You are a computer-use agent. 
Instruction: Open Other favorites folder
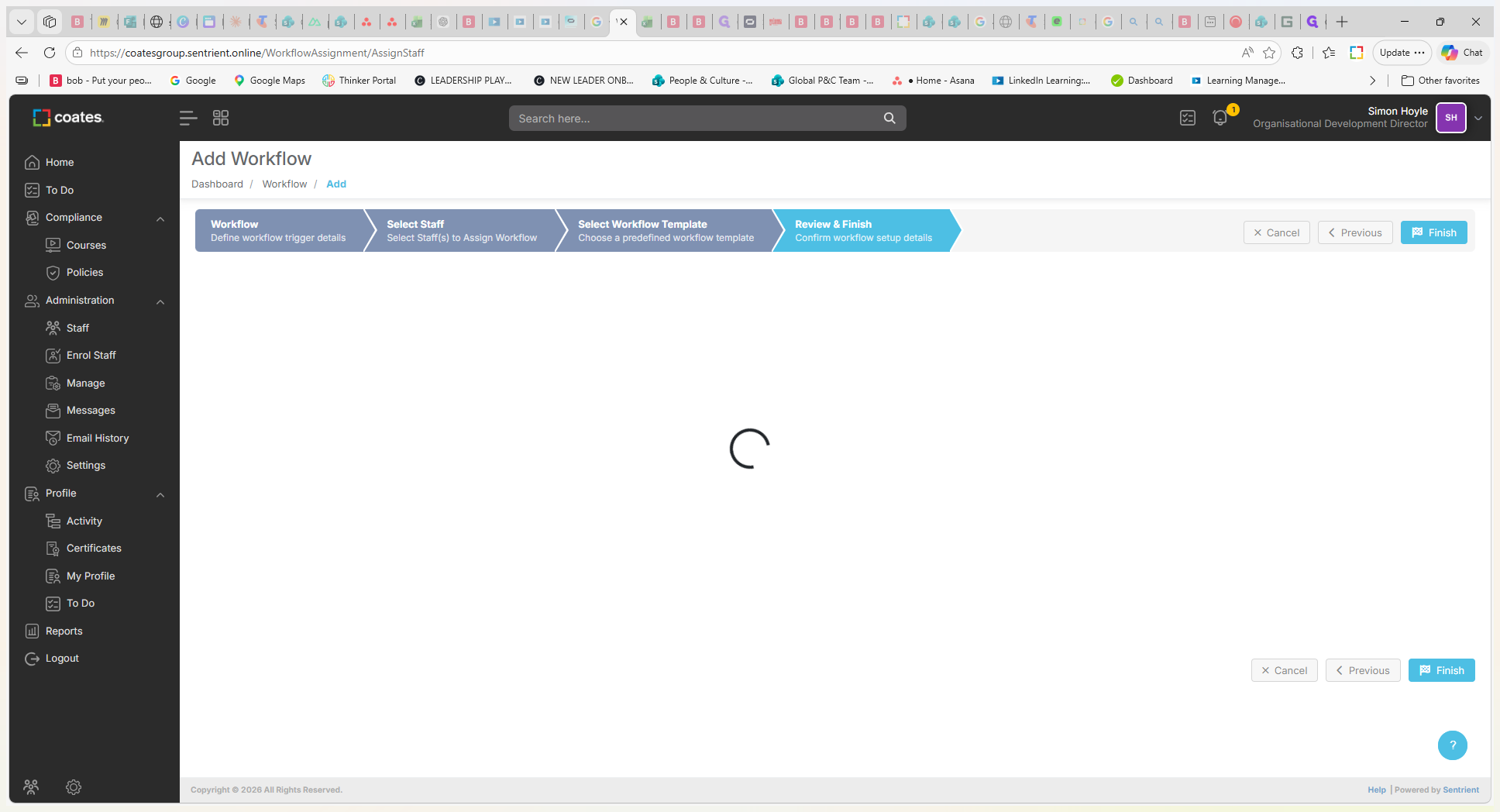point(1440,81)
